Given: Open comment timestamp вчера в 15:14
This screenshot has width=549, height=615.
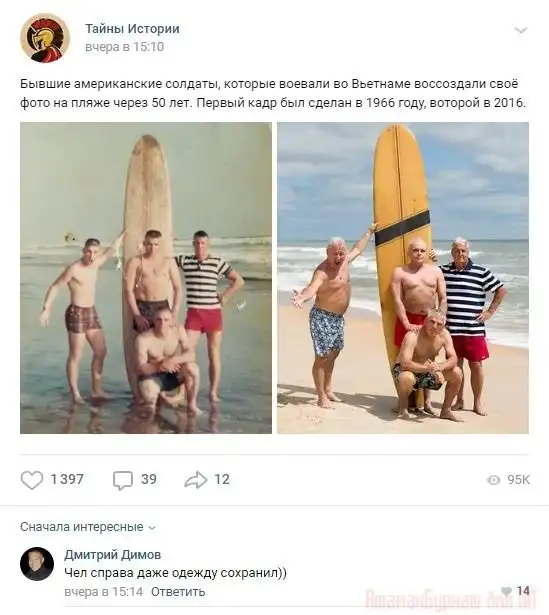Looking at the screenshot, I should [x=104, y=591].
